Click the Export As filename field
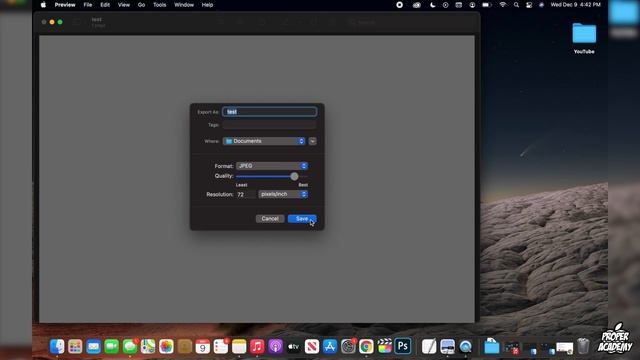640x360 pixels. [269, 111]
